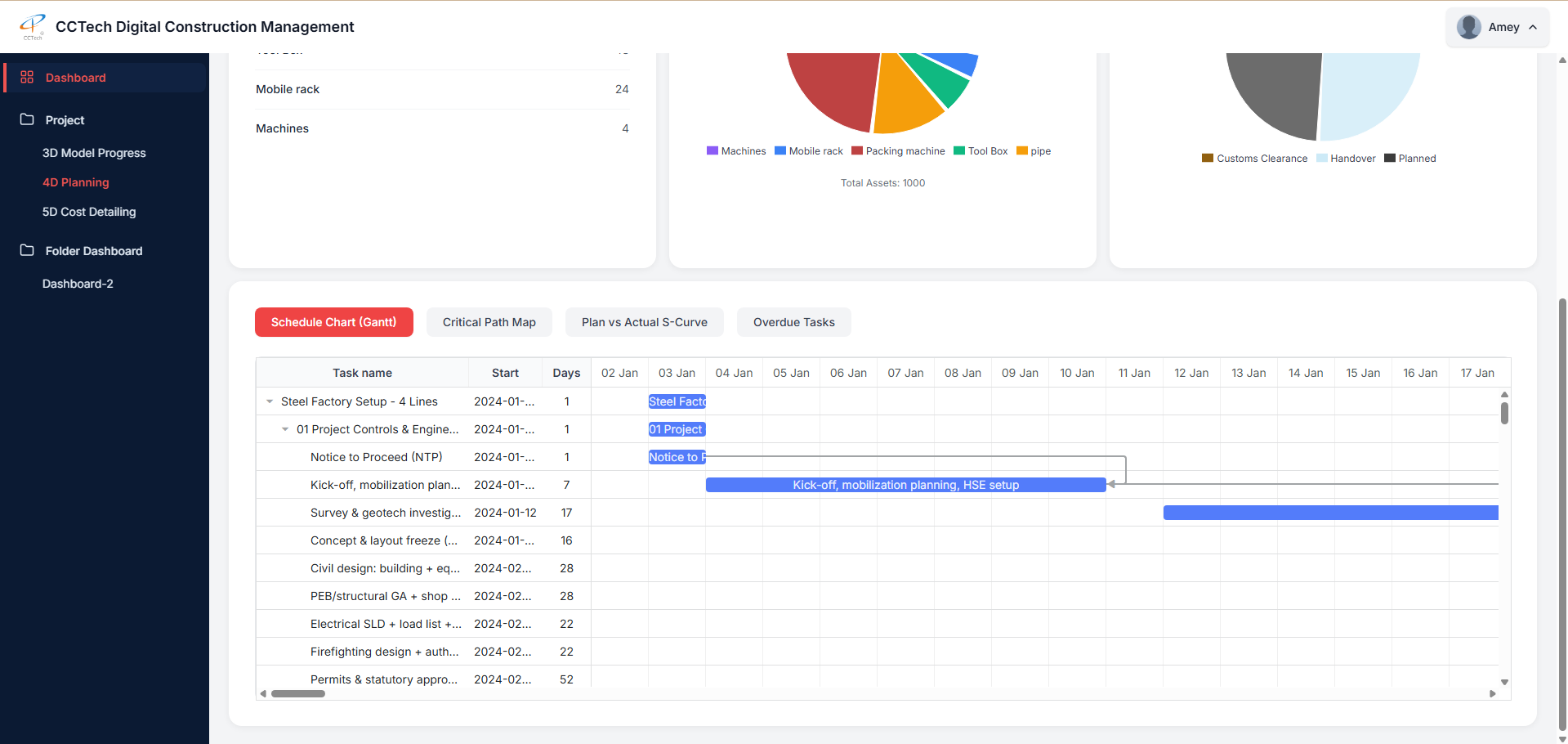The width and height of the screenshot is (1568, 744).
Task: Click the Notice to Proceed Gantt bar
Action: [677, 457]
